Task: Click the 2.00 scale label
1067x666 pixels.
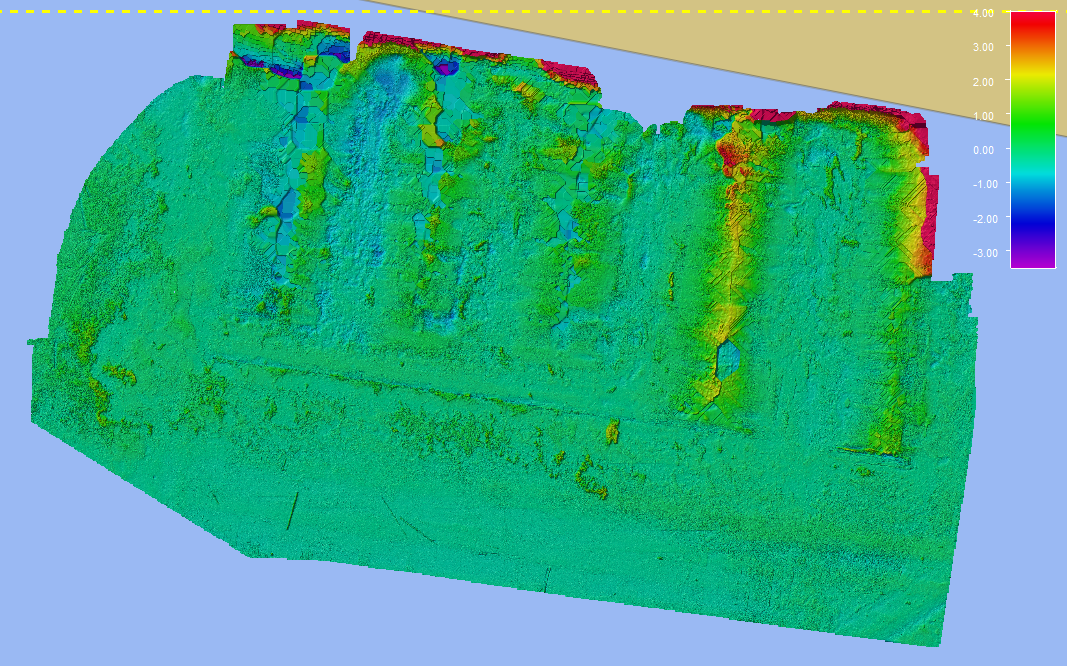Action: coord(983,82)
